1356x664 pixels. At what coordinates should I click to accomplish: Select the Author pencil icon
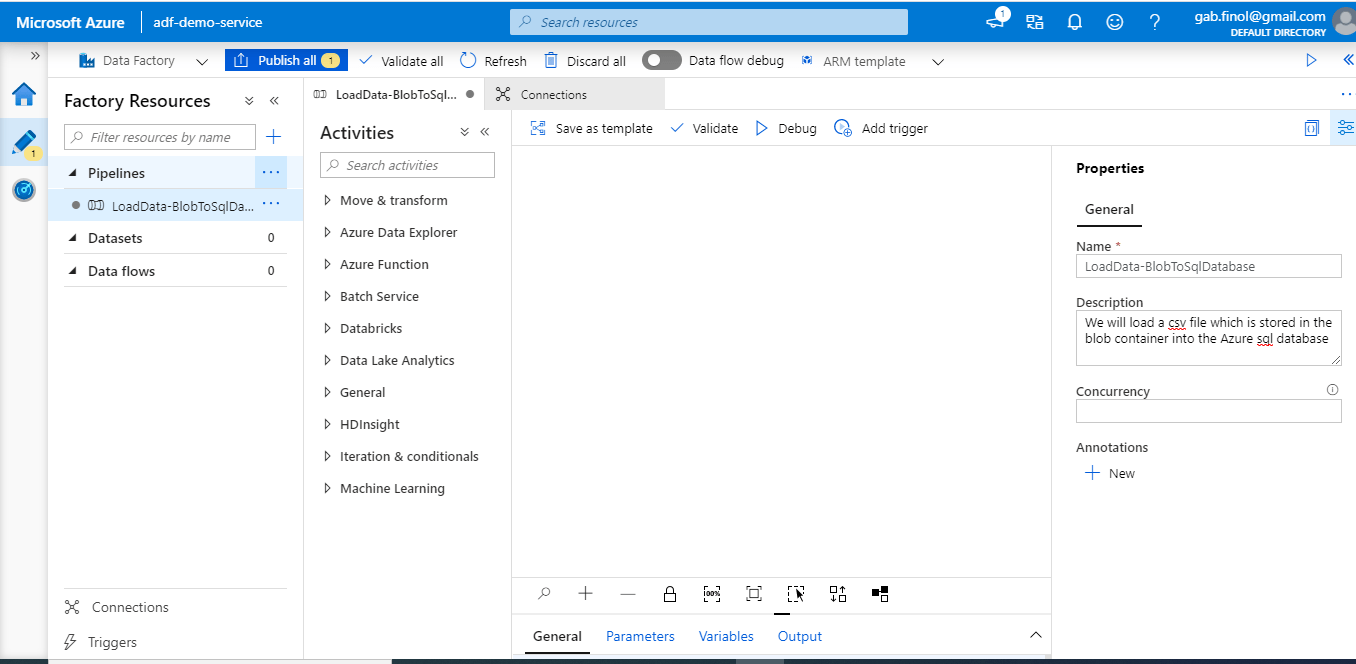(24, 142)
